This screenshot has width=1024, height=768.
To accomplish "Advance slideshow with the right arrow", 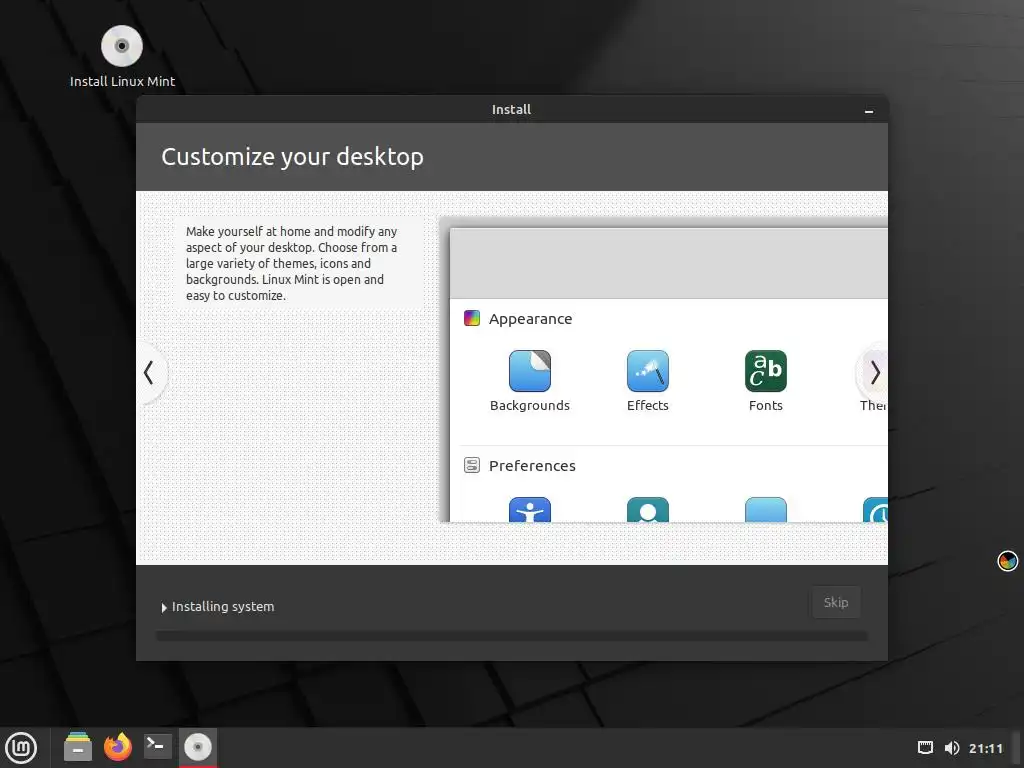I will click(874, 373).
